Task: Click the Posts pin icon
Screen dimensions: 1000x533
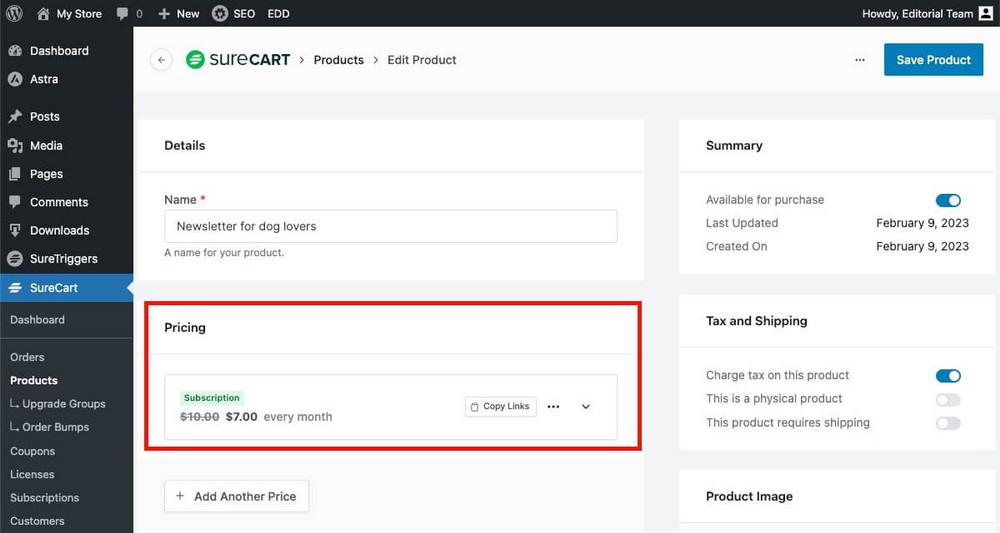Action: [x=15, y=117]
